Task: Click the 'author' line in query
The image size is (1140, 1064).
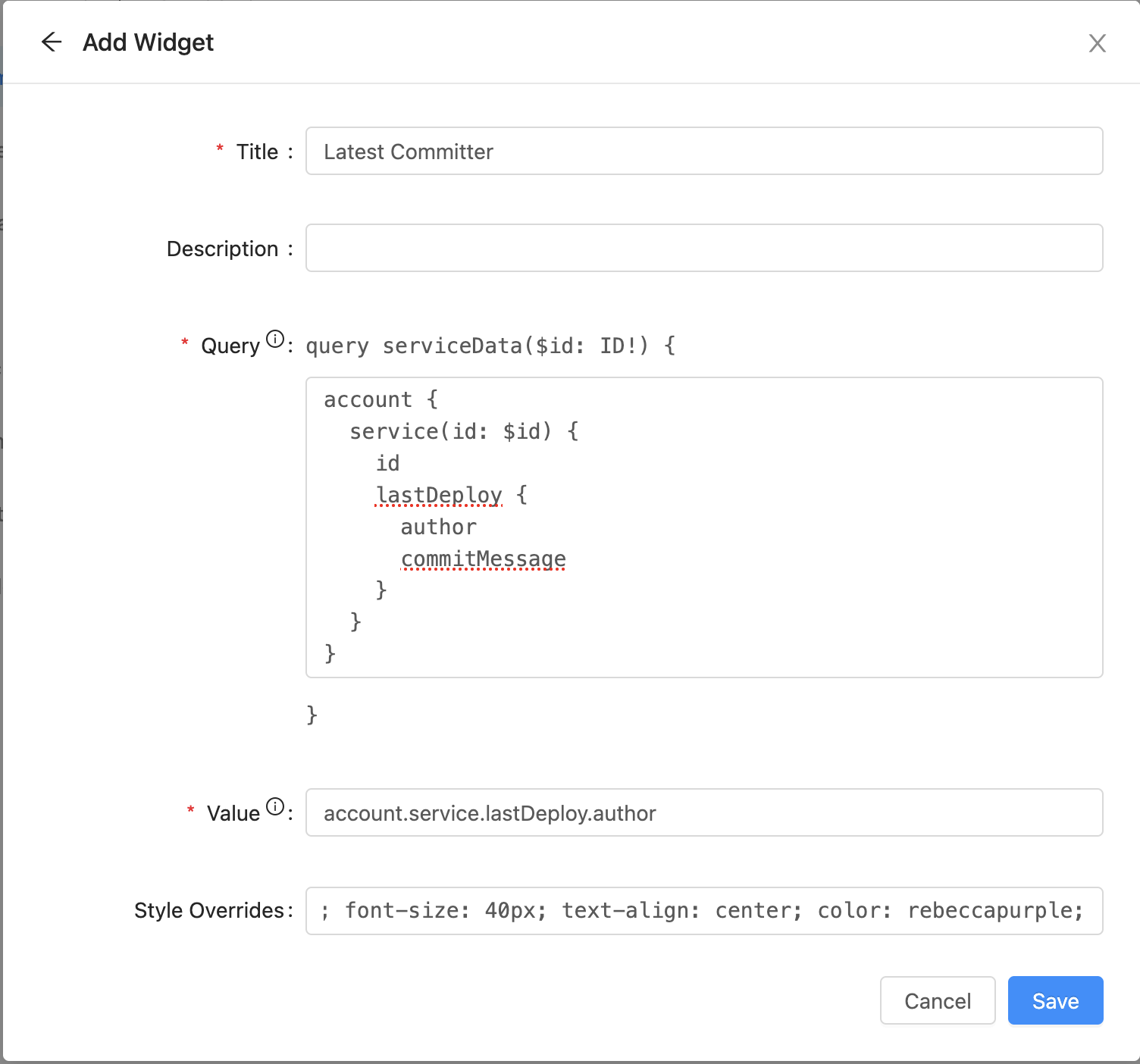Action: (439, 527)
